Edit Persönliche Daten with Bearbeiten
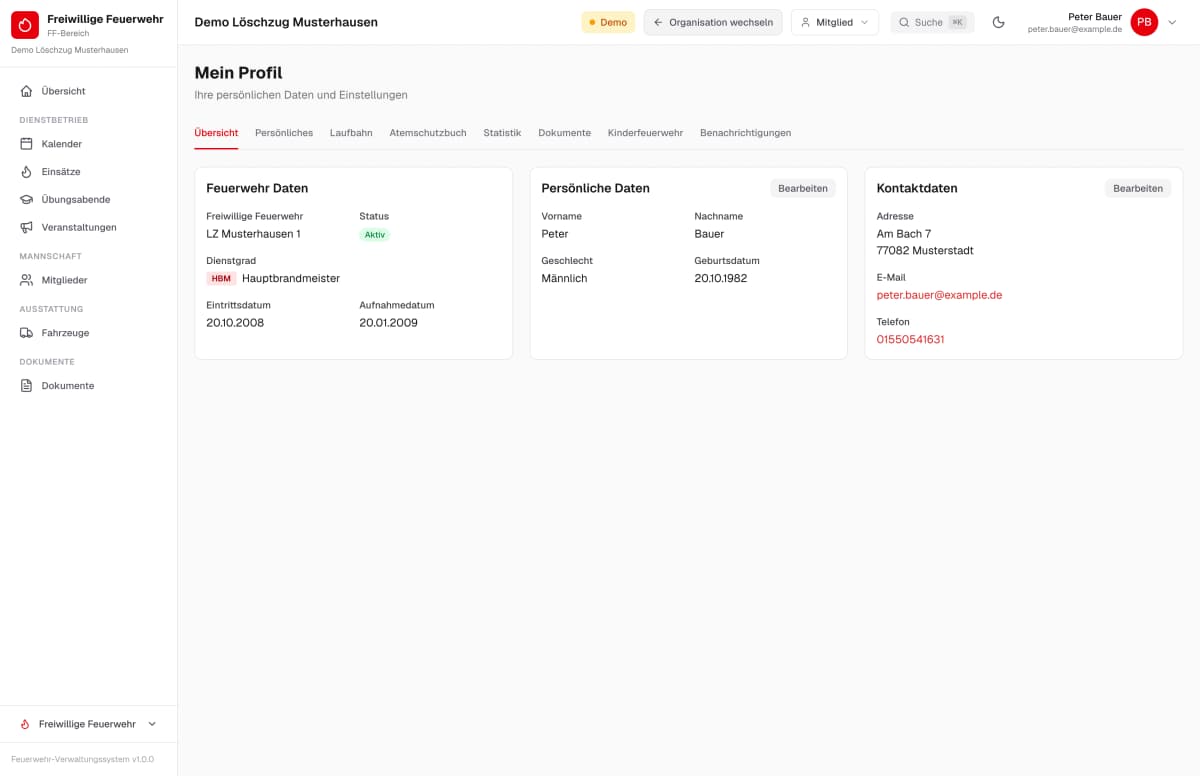The width and height of the screenshot is (1200, 776). coord(803,188)
